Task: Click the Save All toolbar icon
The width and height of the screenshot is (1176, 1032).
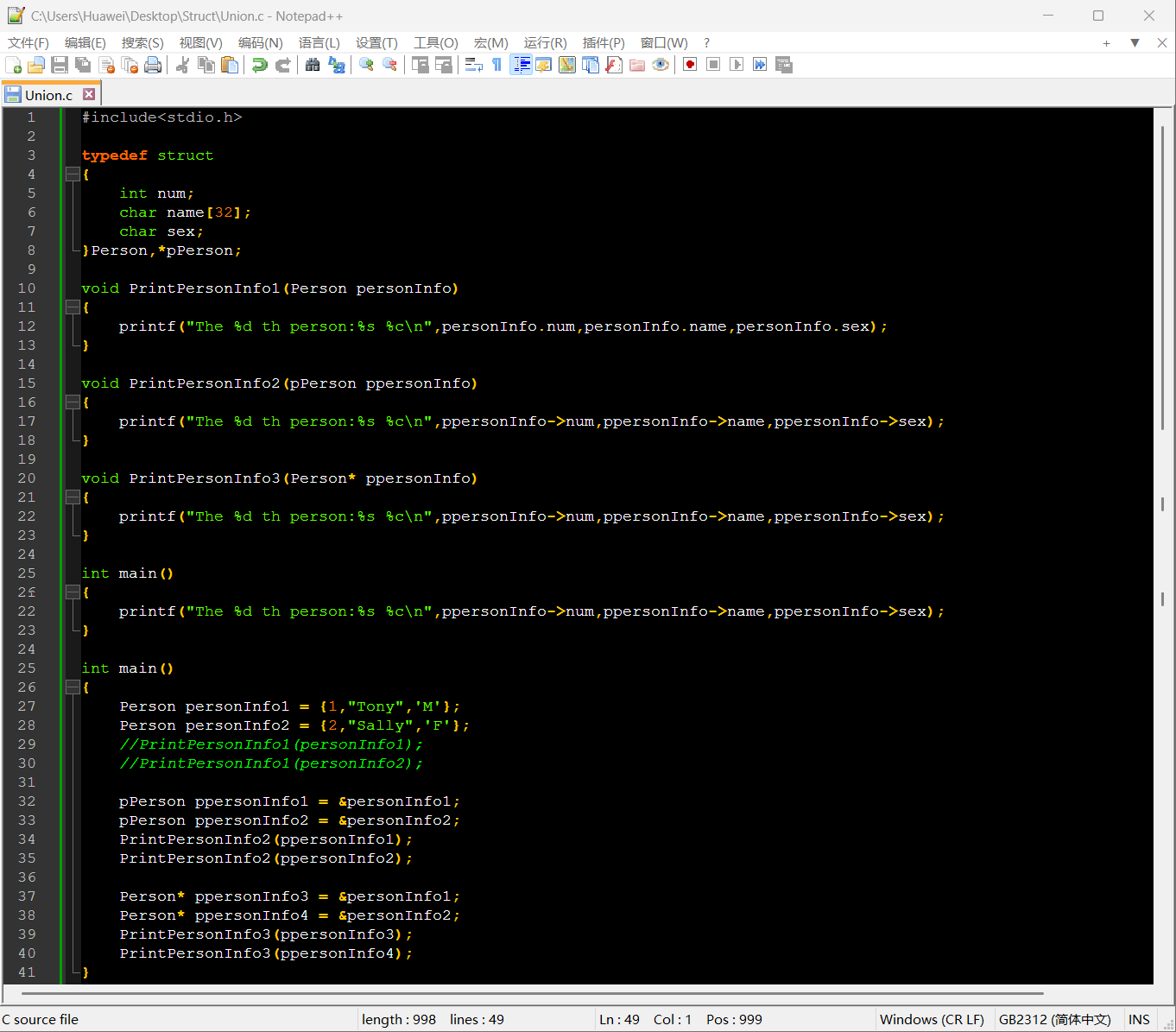Action: point(83,65)
